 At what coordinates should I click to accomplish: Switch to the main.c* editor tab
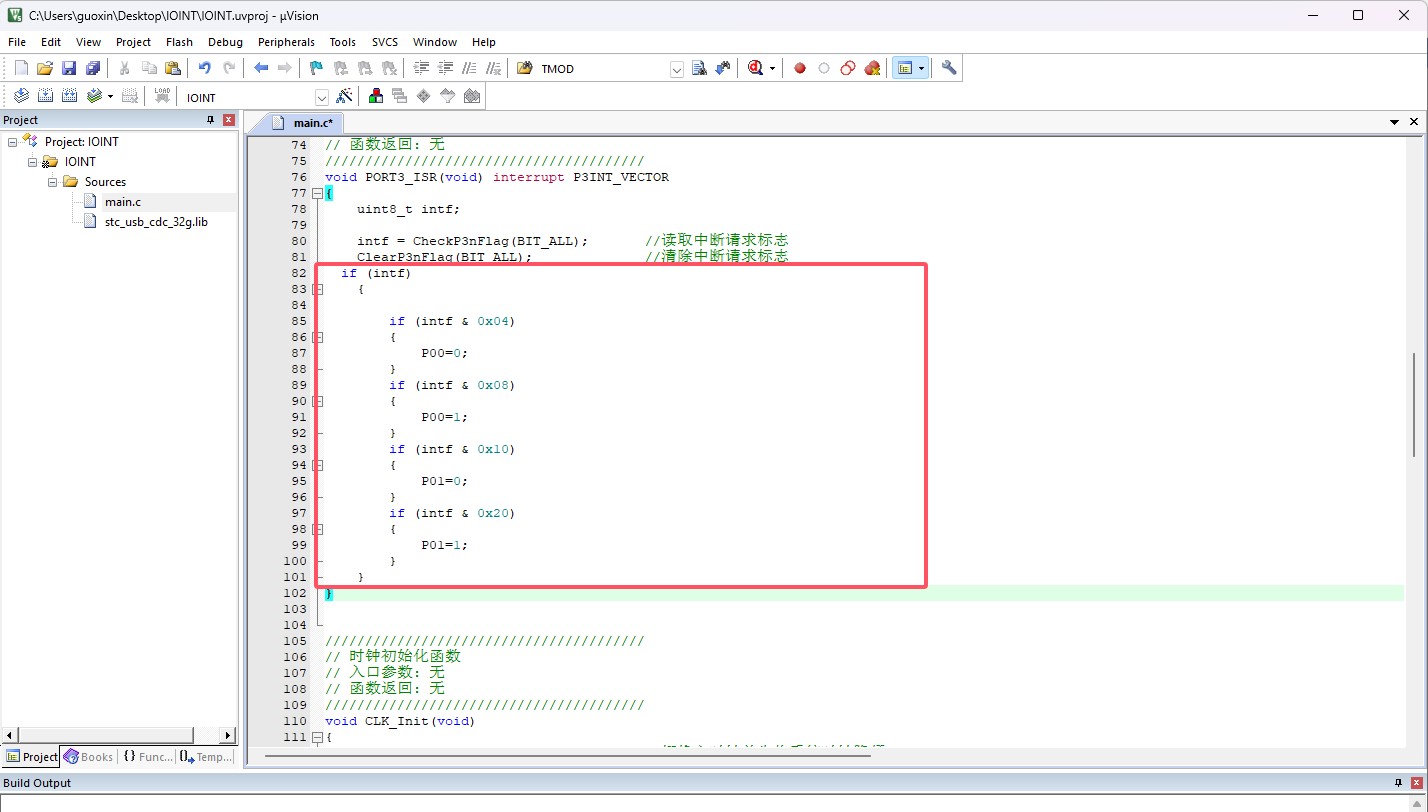click(x=306, y=122)
